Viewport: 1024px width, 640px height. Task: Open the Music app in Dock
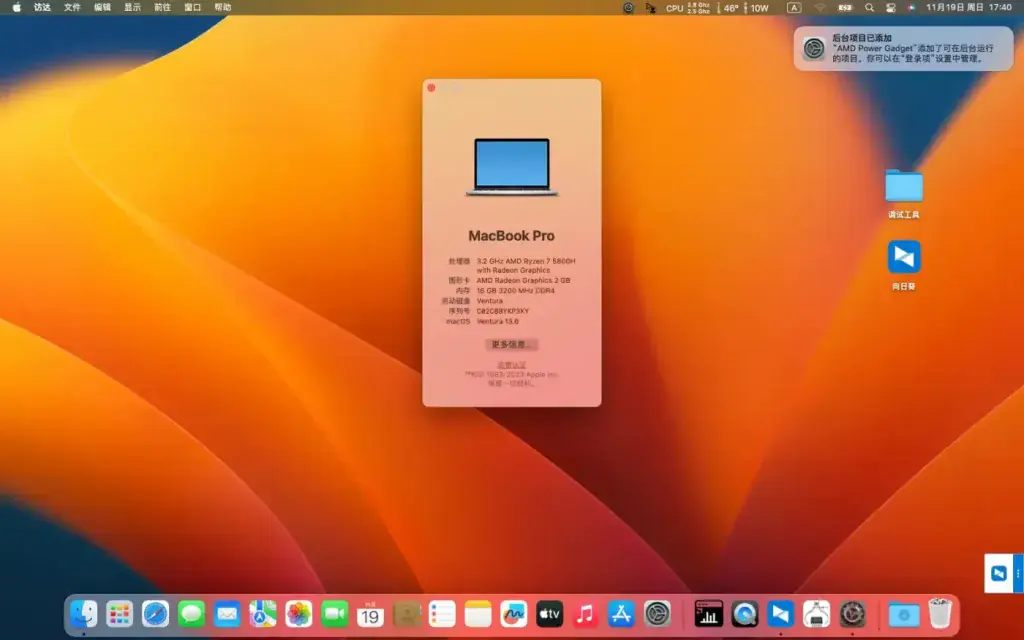click(x=585, y=614)
